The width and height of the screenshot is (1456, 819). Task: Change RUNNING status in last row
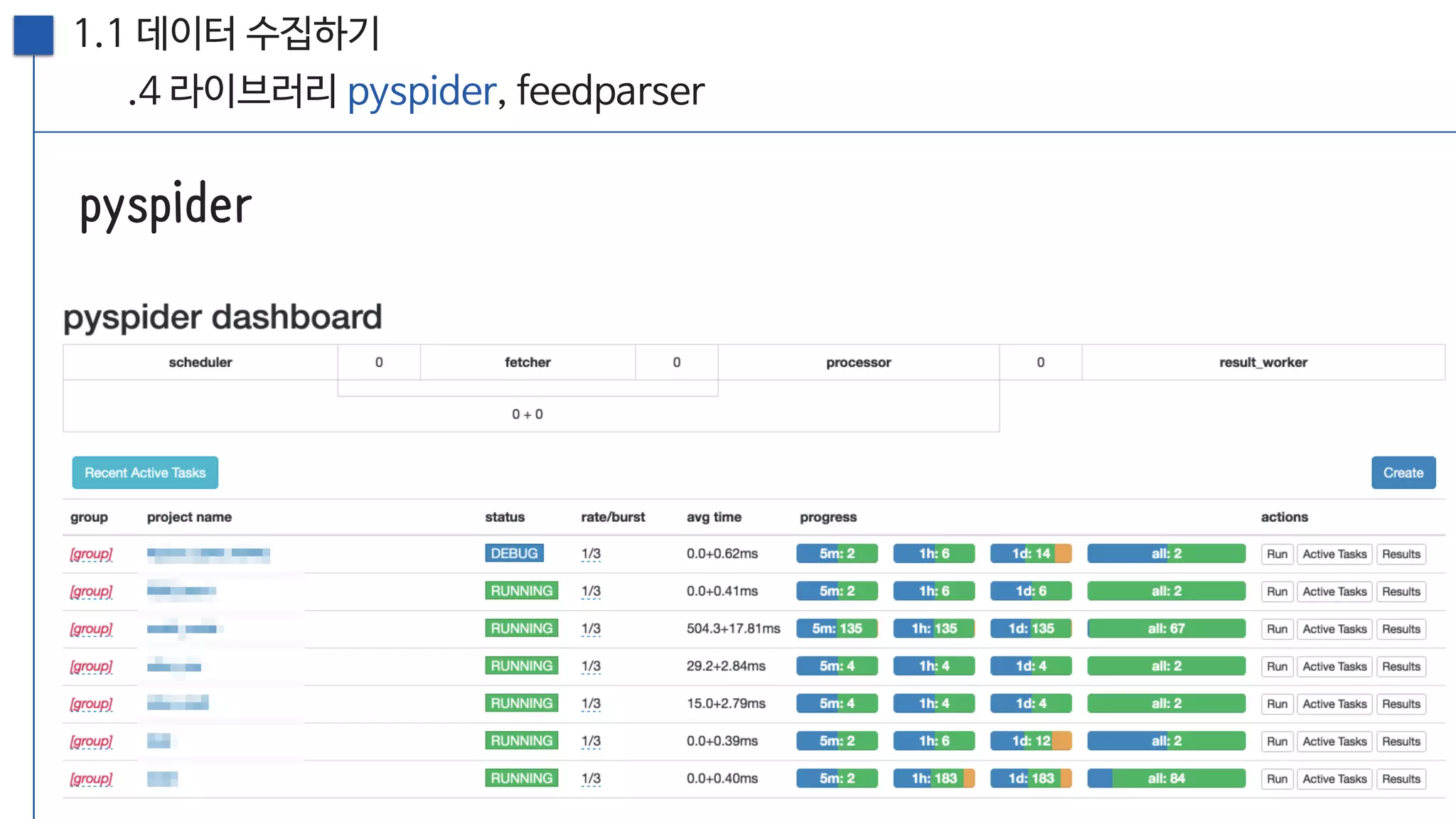[521, 778]
